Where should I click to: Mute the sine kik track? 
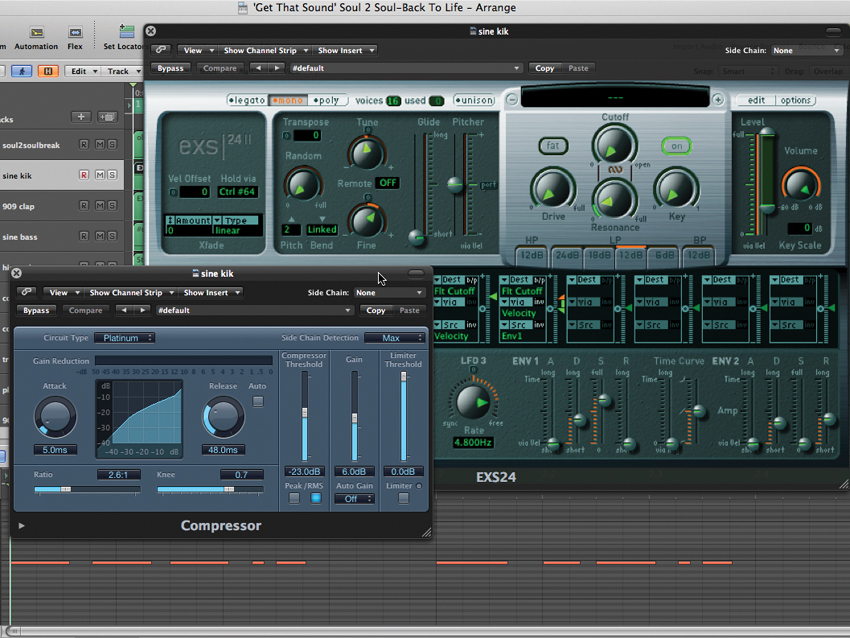[100, 175]
